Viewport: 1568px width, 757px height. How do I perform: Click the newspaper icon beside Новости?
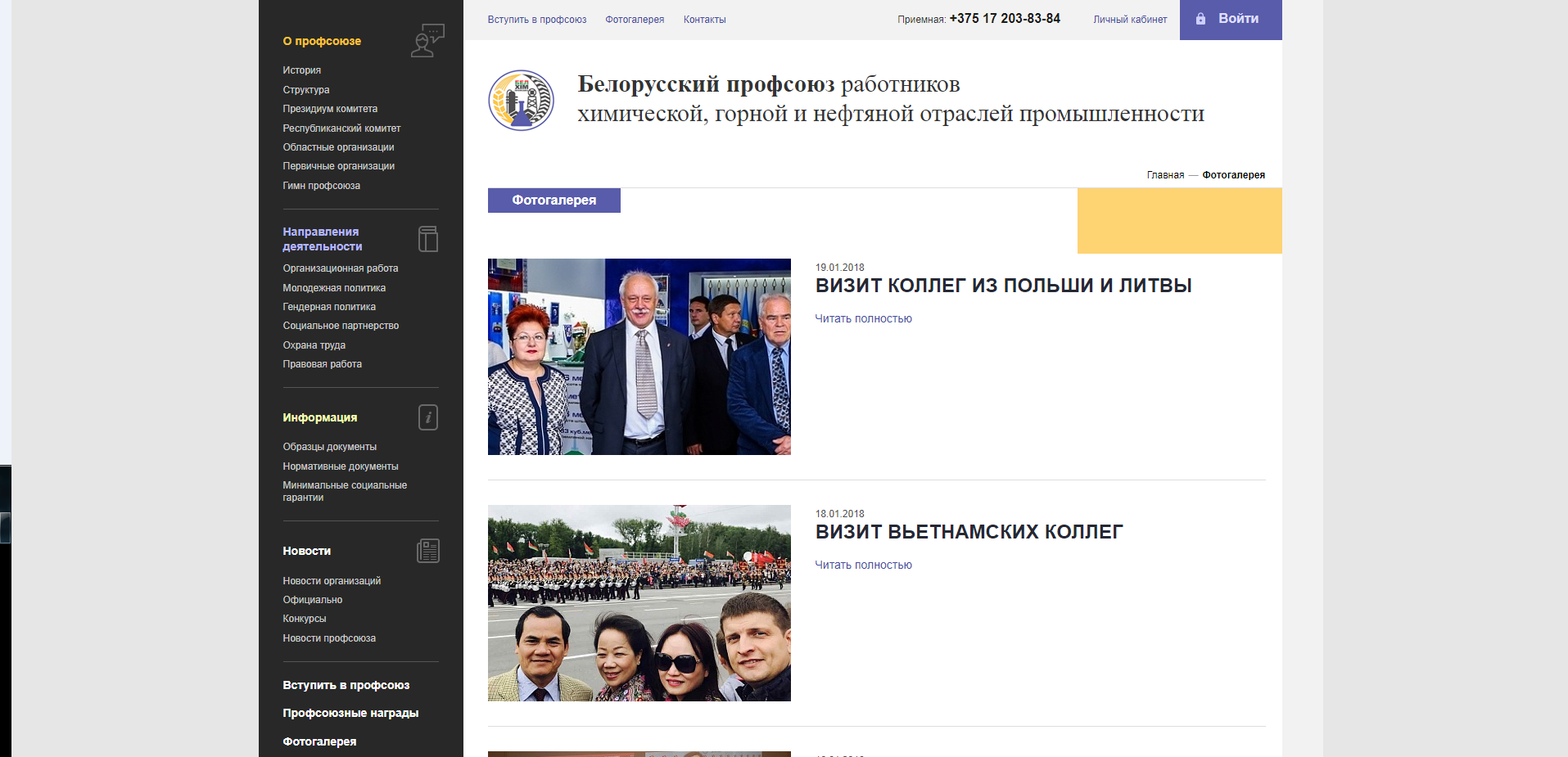point(428,551)
